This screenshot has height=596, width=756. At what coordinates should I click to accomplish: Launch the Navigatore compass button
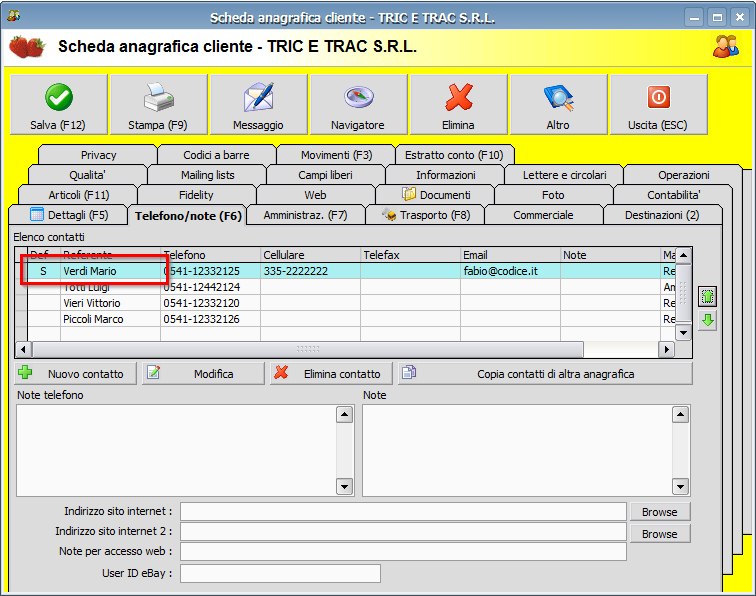pos(358,104)
